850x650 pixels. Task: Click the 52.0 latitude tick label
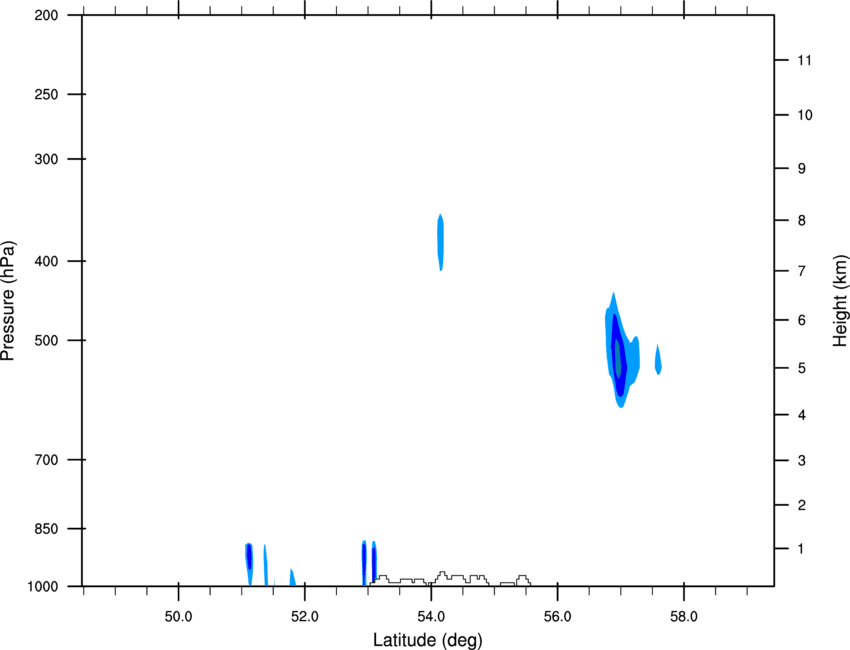tap(305, 617)
